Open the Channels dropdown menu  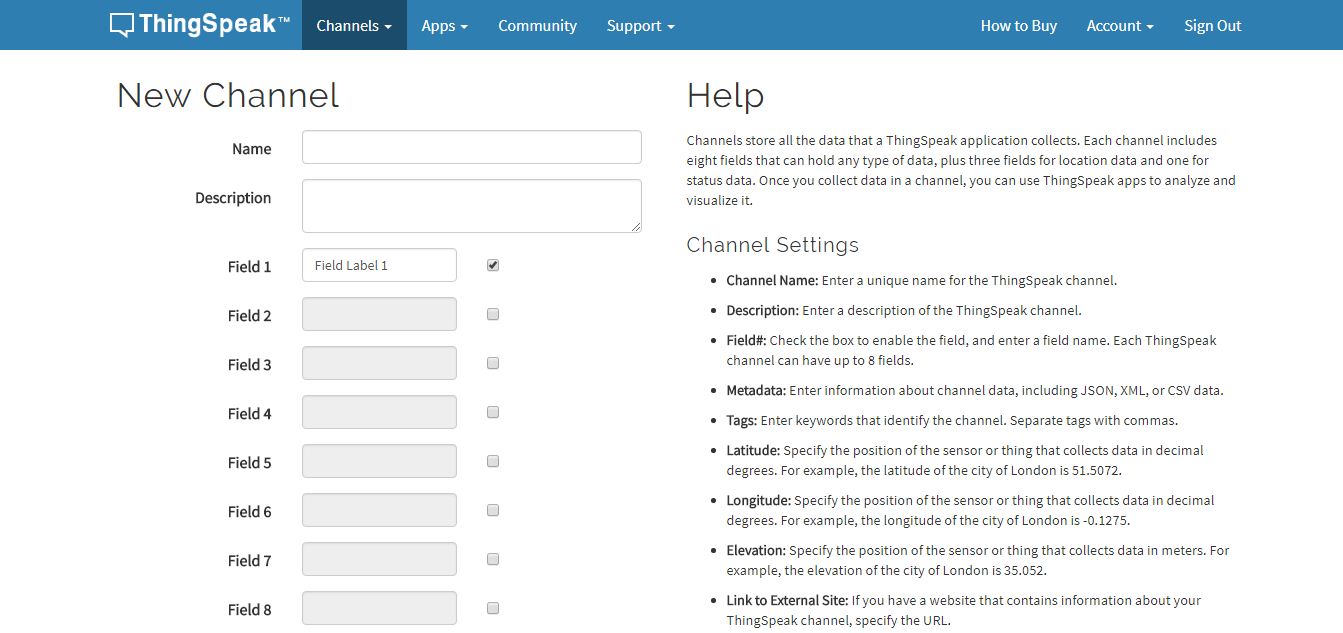[x=354, y=26]
